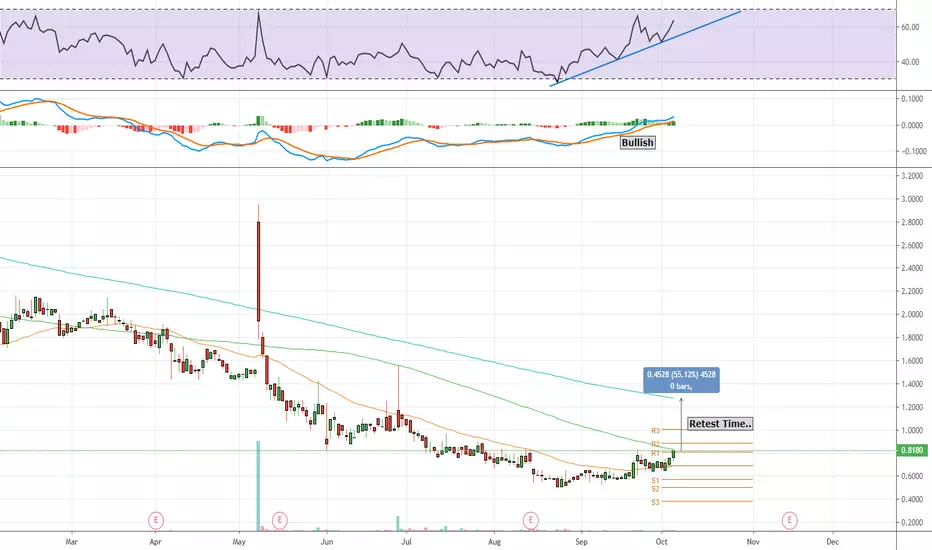Select the 40.00 RSI scale value
The width and height of the screenshot is (932, 550).
[x=910, y=62]
